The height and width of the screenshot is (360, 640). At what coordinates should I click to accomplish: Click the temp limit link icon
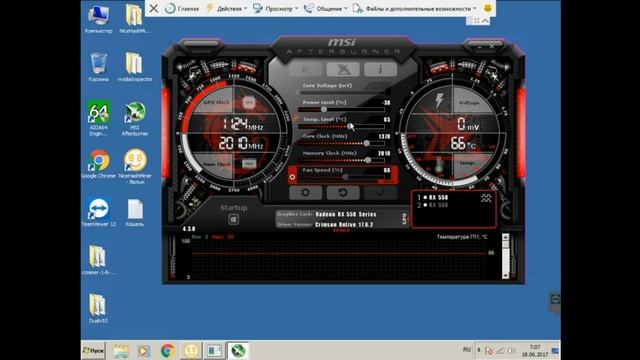pyautogui.click(x=296, y=118)
